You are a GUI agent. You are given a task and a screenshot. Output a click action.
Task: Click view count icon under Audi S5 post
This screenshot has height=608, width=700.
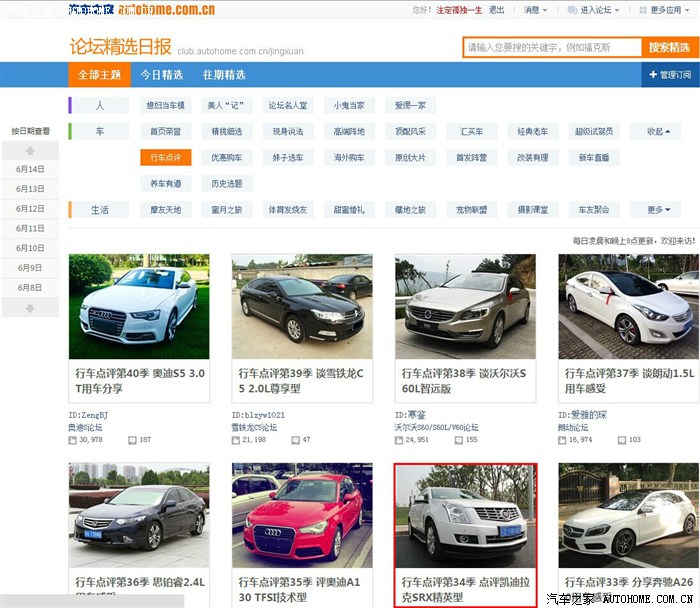[x=72, y=440]
